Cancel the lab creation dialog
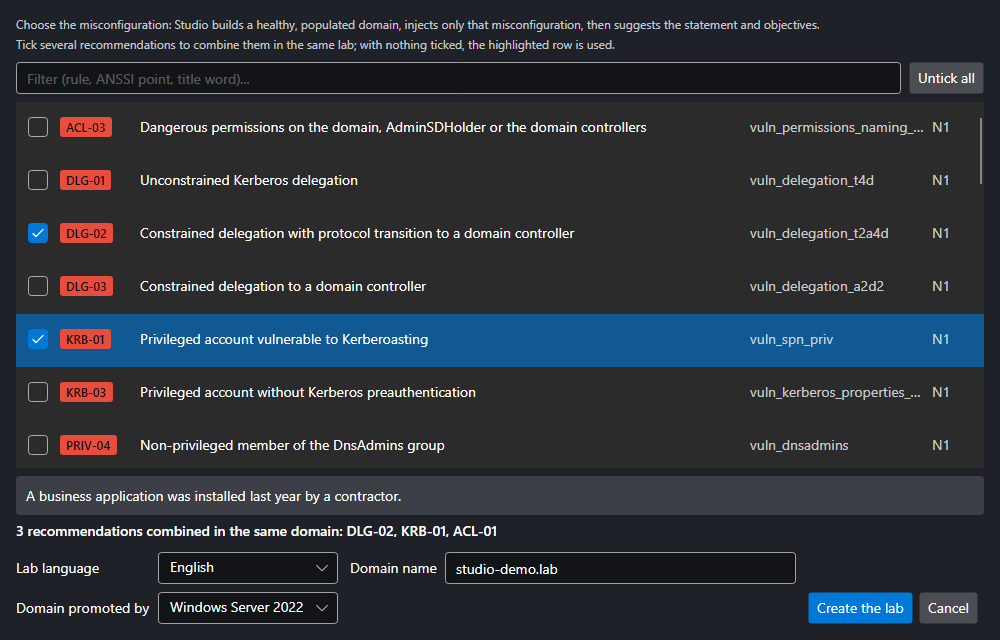This screenshot has height=640, width=1000. (x=948, y=608)
